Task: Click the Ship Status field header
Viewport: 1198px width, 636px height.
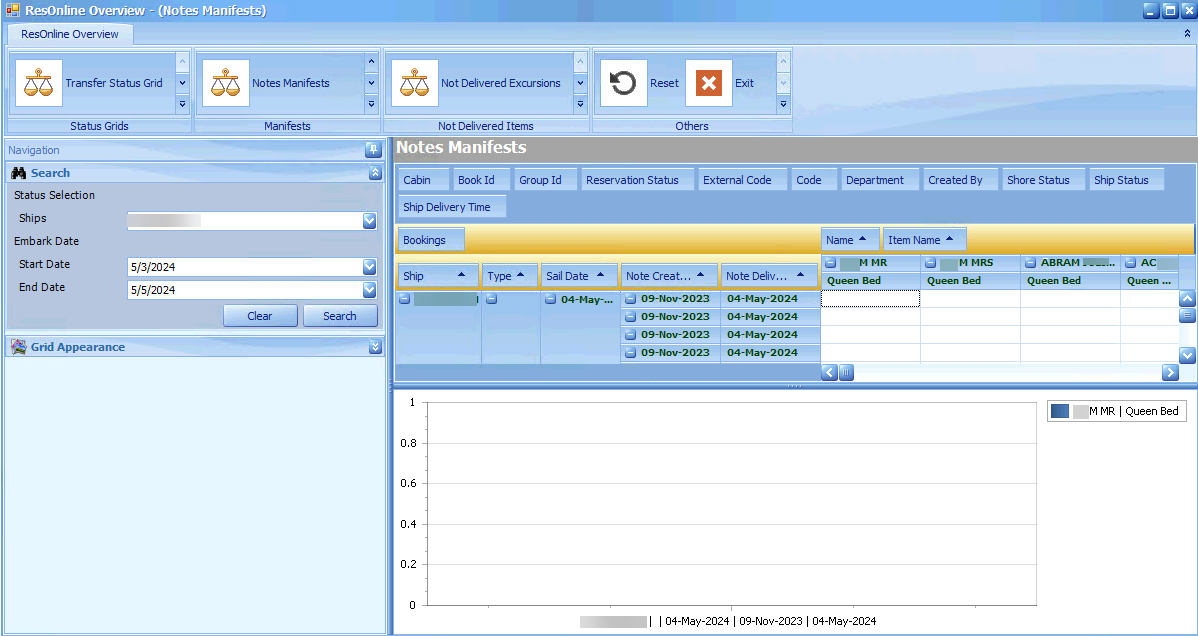Action: 1126,180
